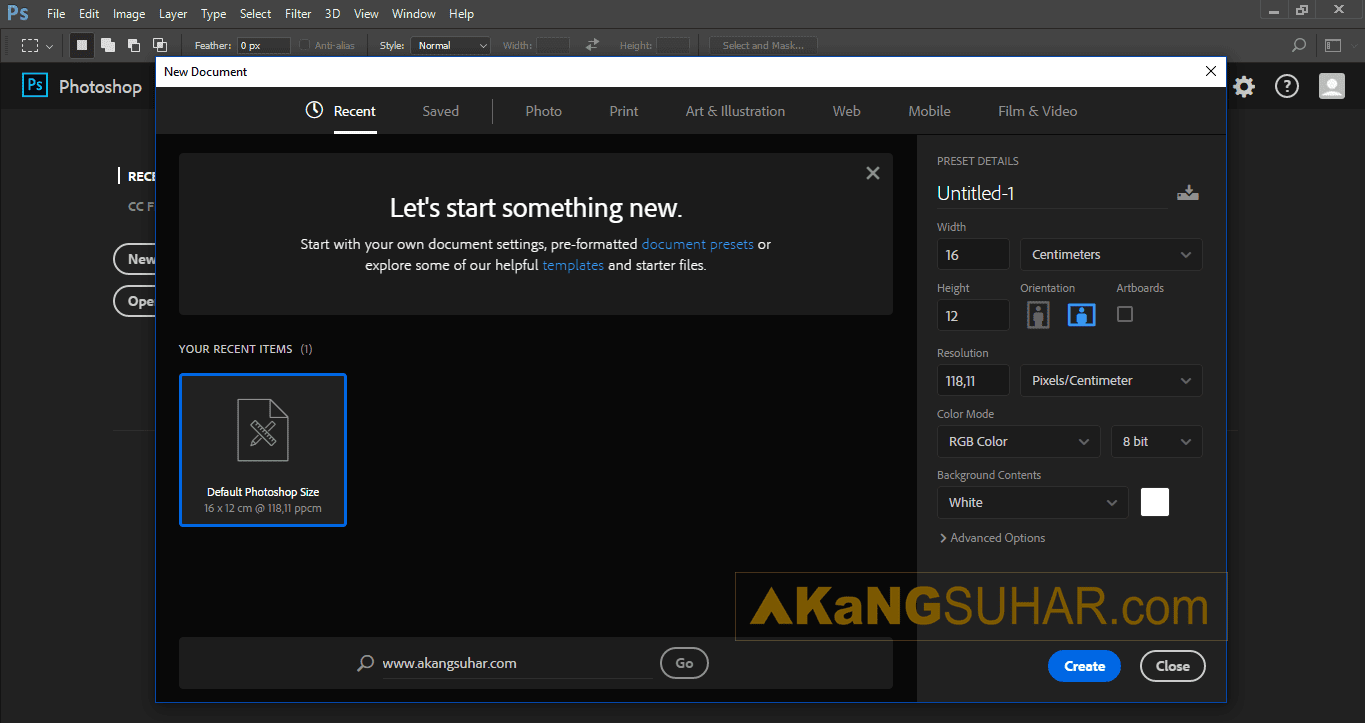
Task: Choose the Add to selection icon
Action: [x=107, y=45]
